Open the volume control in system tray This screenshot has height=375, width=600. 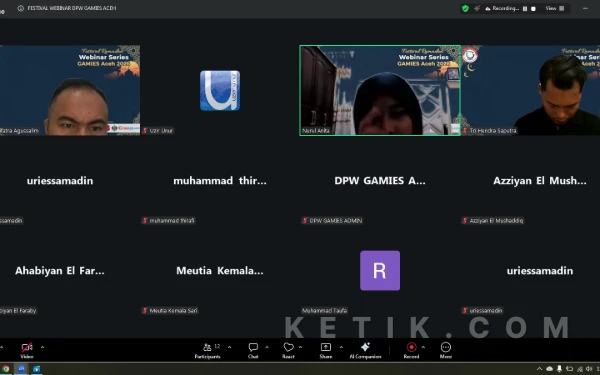point(589,369)
